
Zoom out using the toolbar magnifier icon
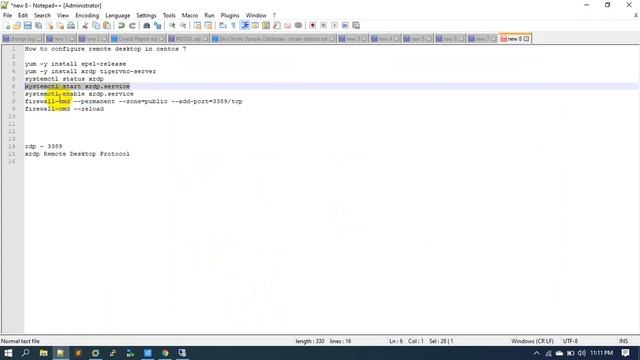[x=183, y=25]
